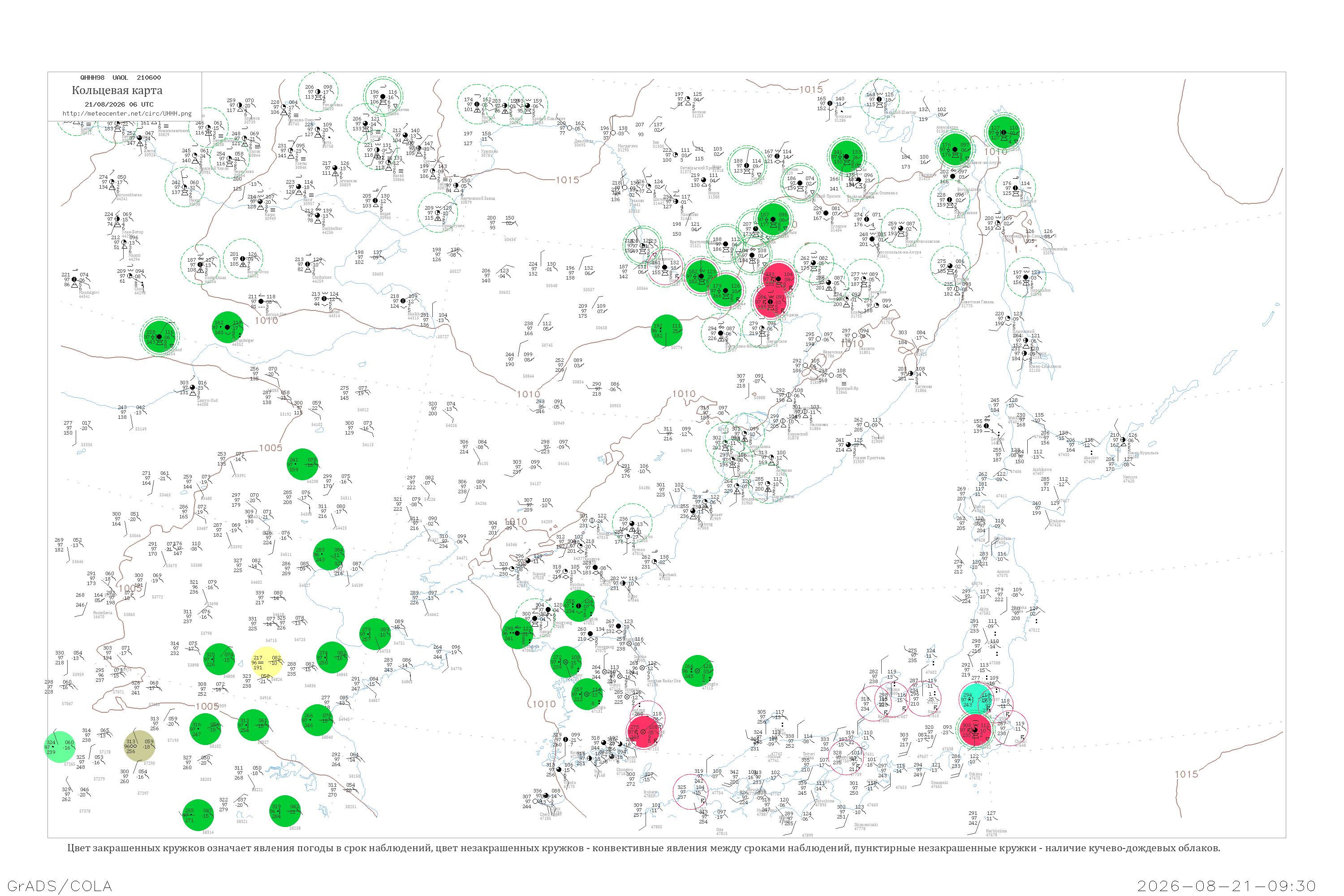1344x896 pixels.
Task: Click the station number "50603"
Action: pyautogui.click(x=378, y=274)
